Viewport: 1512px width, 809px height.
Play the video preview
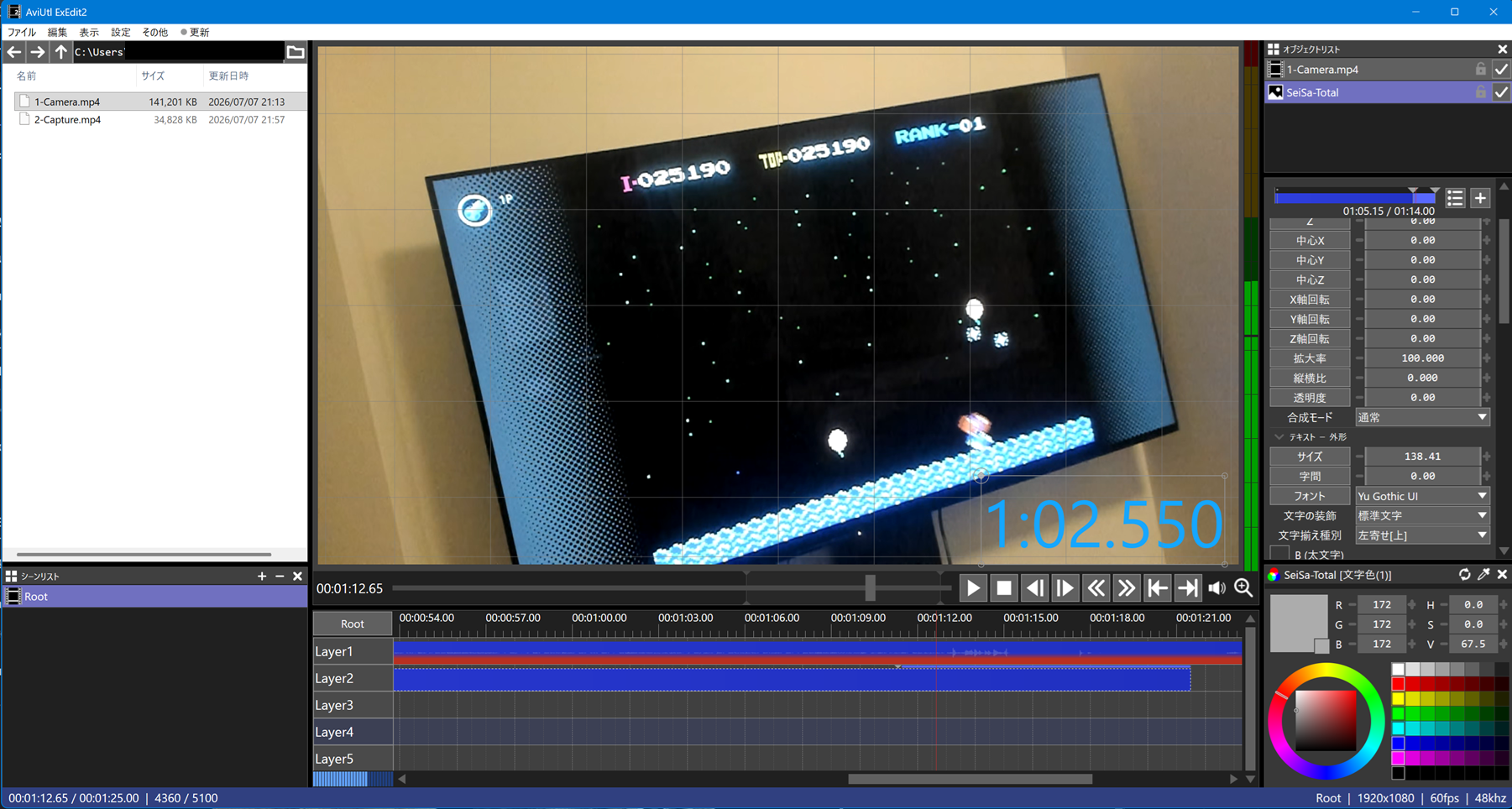[x=973, y=588]
